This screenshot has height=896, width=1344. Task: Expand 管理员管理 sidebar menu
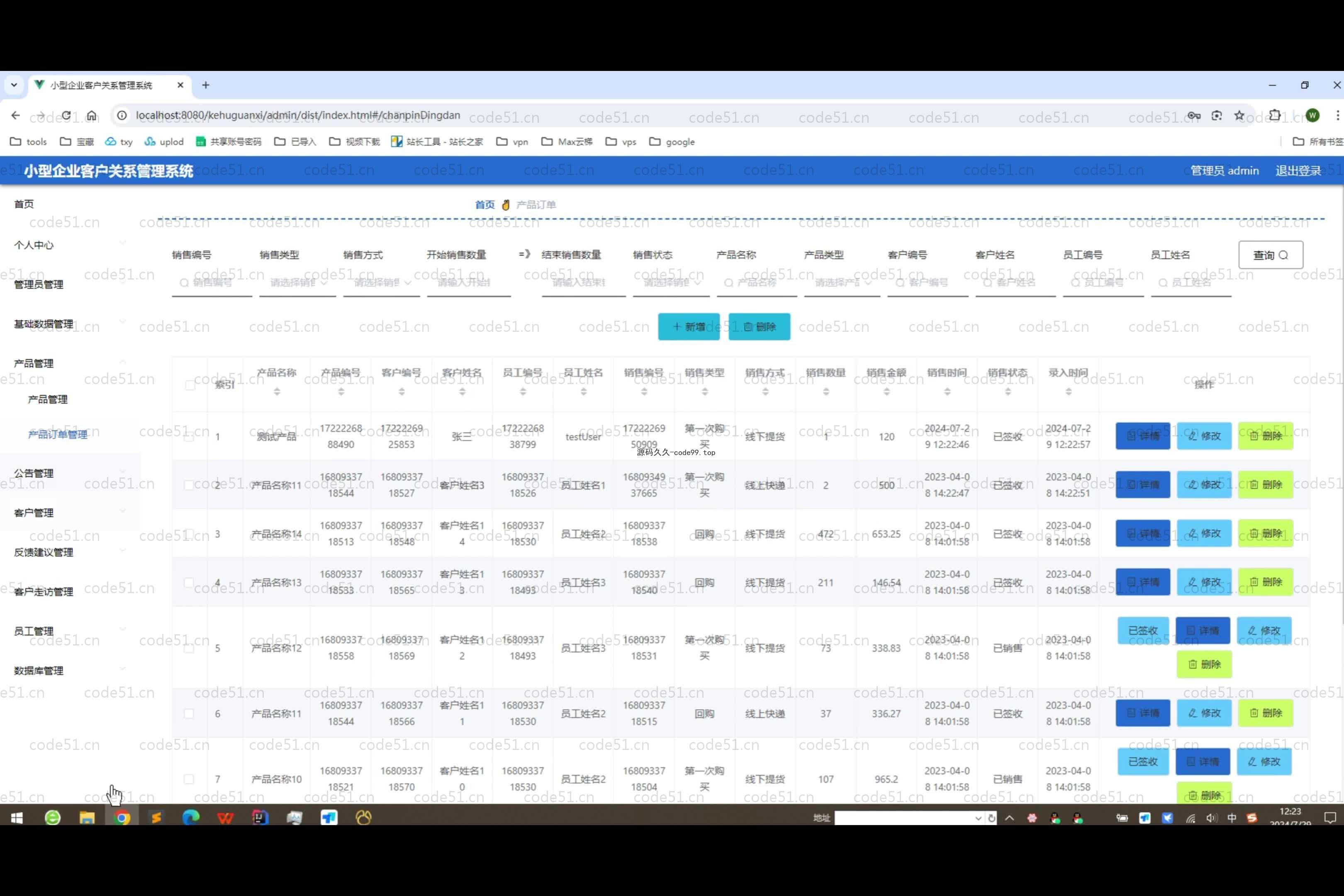tap(70, 284)
